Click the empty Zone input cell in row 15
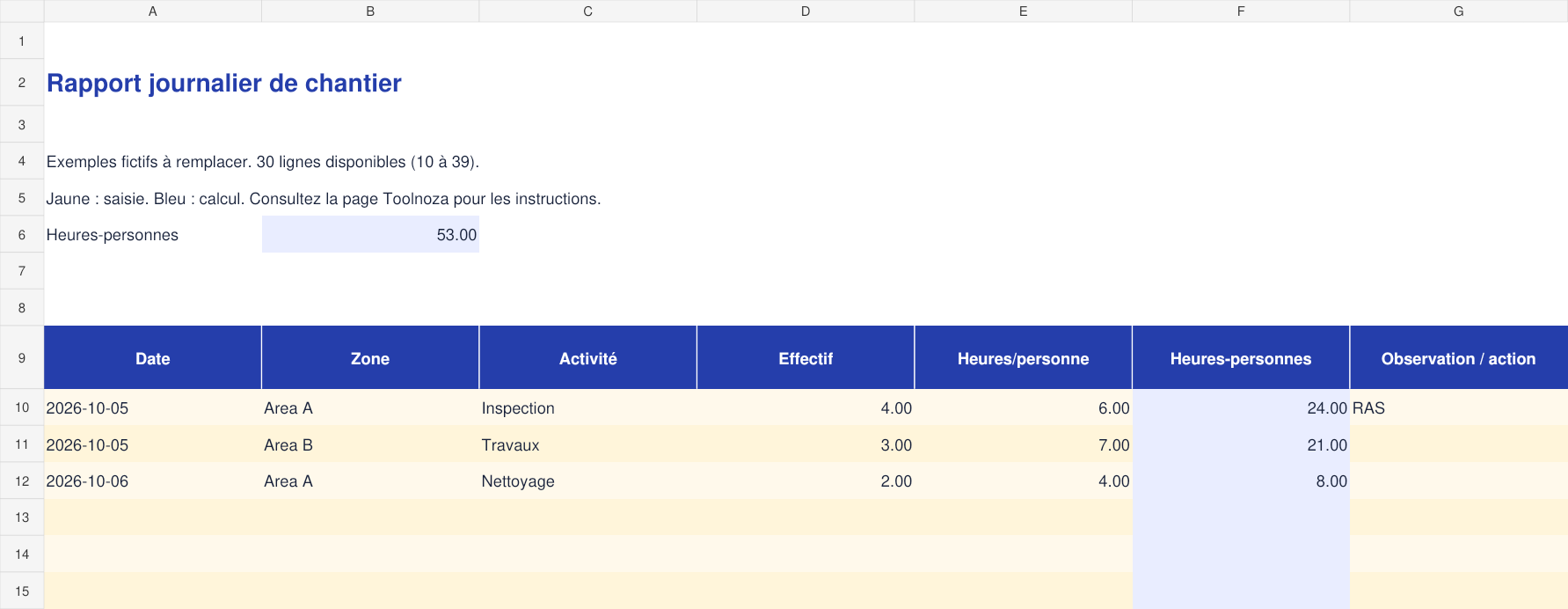Image resolution: width=1568 pixels, height=609 pixels. tap(370, 591)
